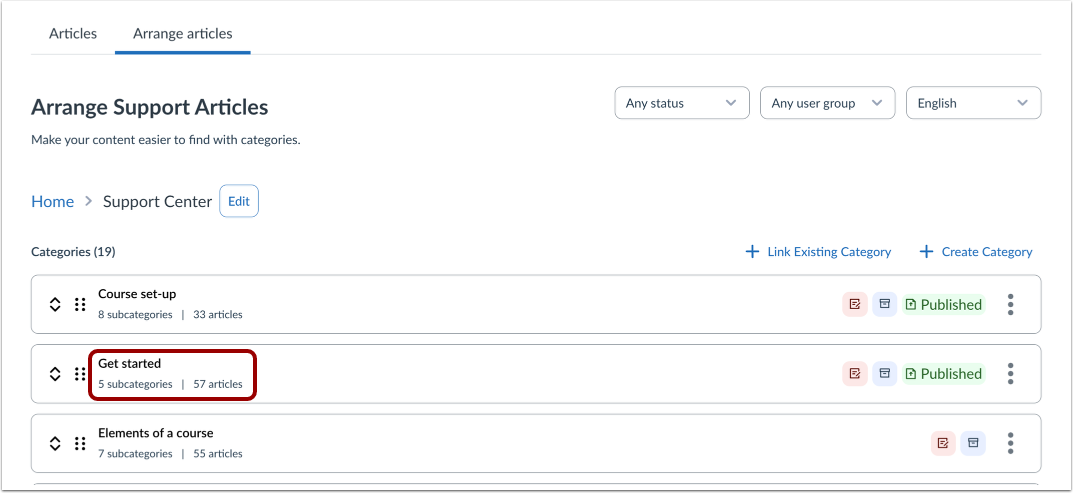Click the archive icon on Course set-up row
The height and width of the screenshot is (493, 1073).
tap(885, 304)
